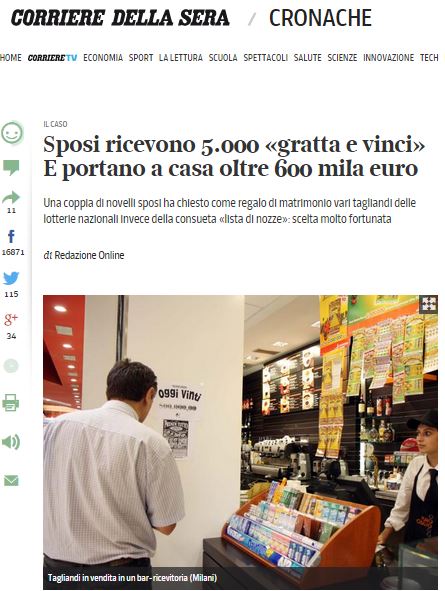Navigate to La Lettura section
The width and height of the screenshot is (445, 591).
181,58
